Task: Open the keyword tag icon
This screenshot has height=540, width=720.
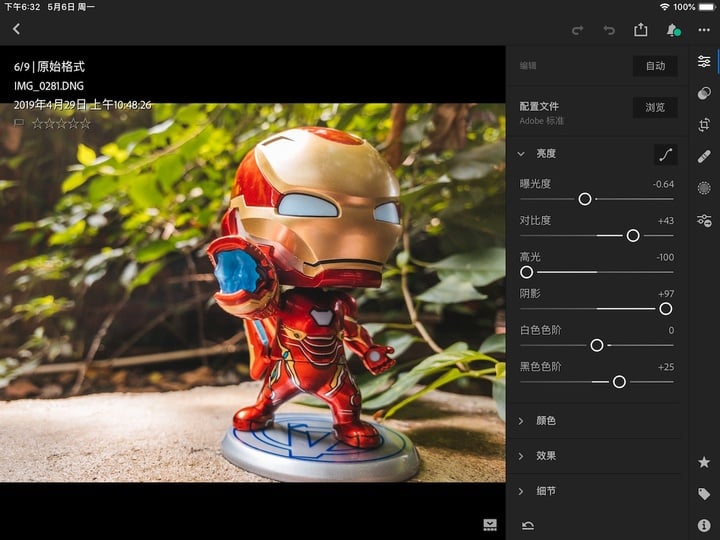Action: click(704, 494)
